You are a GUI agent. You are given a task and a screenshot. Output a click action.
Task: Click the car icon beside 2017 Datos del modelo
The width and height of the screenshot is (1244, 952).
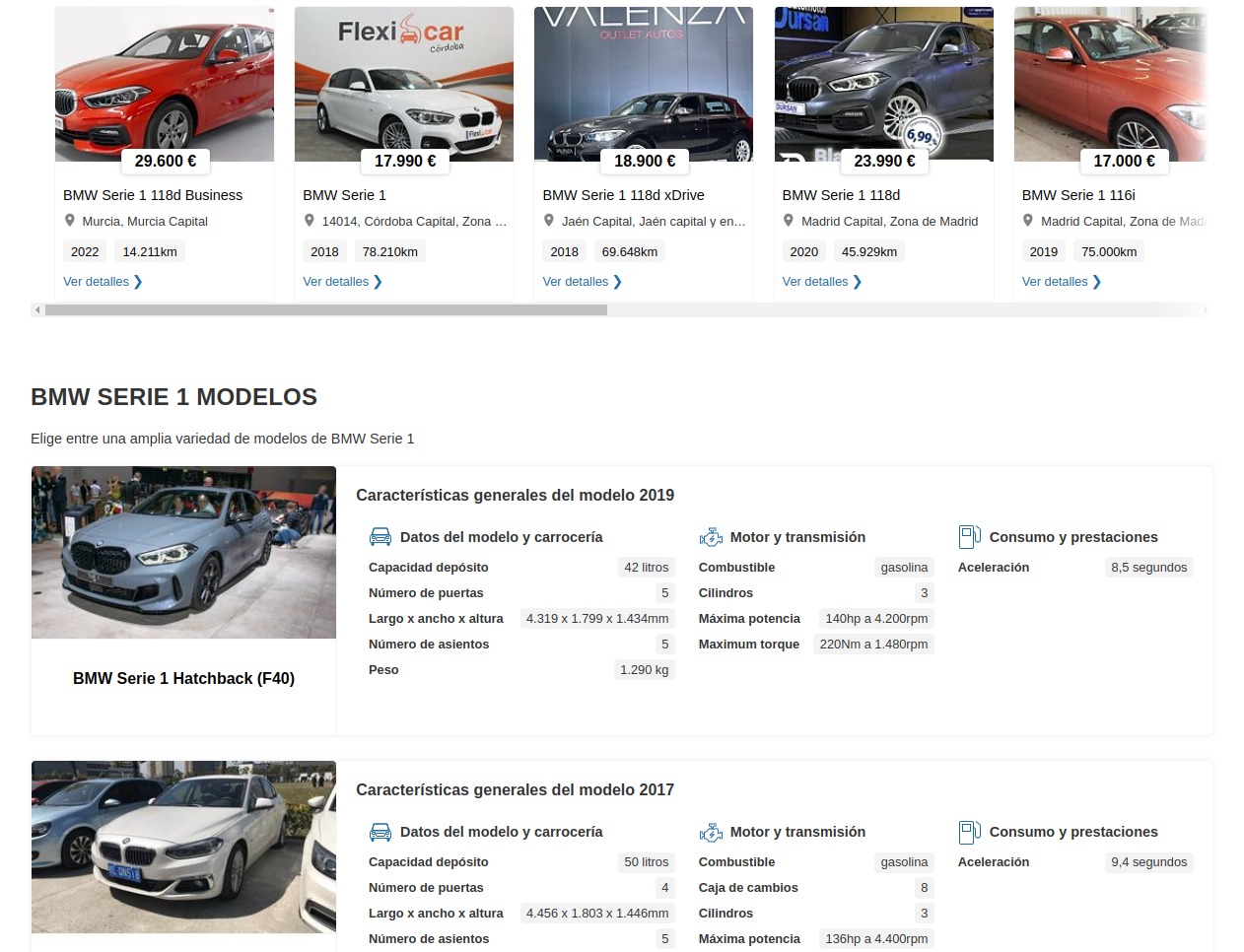click(x=380, y=832)
